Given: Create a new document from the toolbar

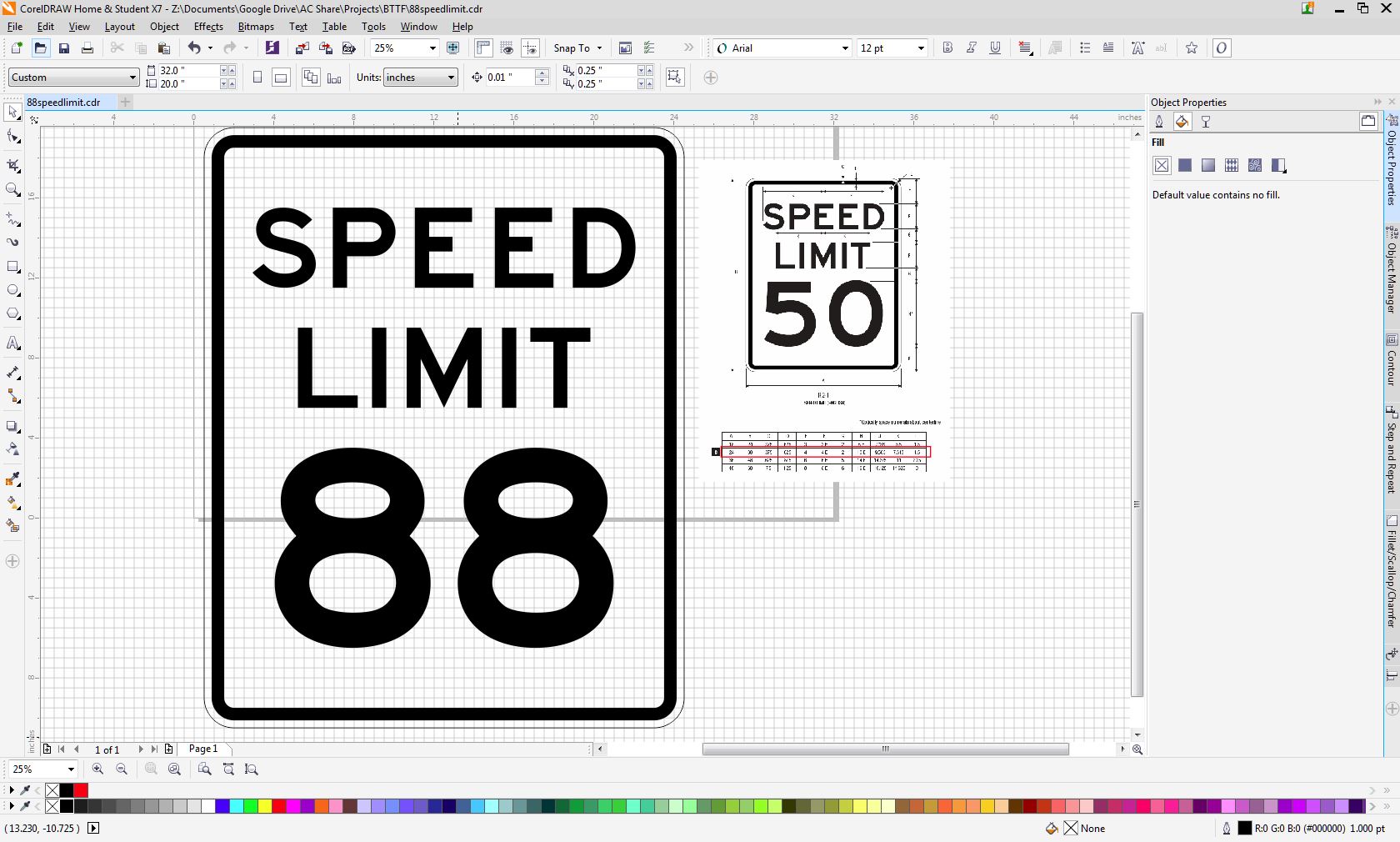Looking at the screenshot, I should 17,48.
